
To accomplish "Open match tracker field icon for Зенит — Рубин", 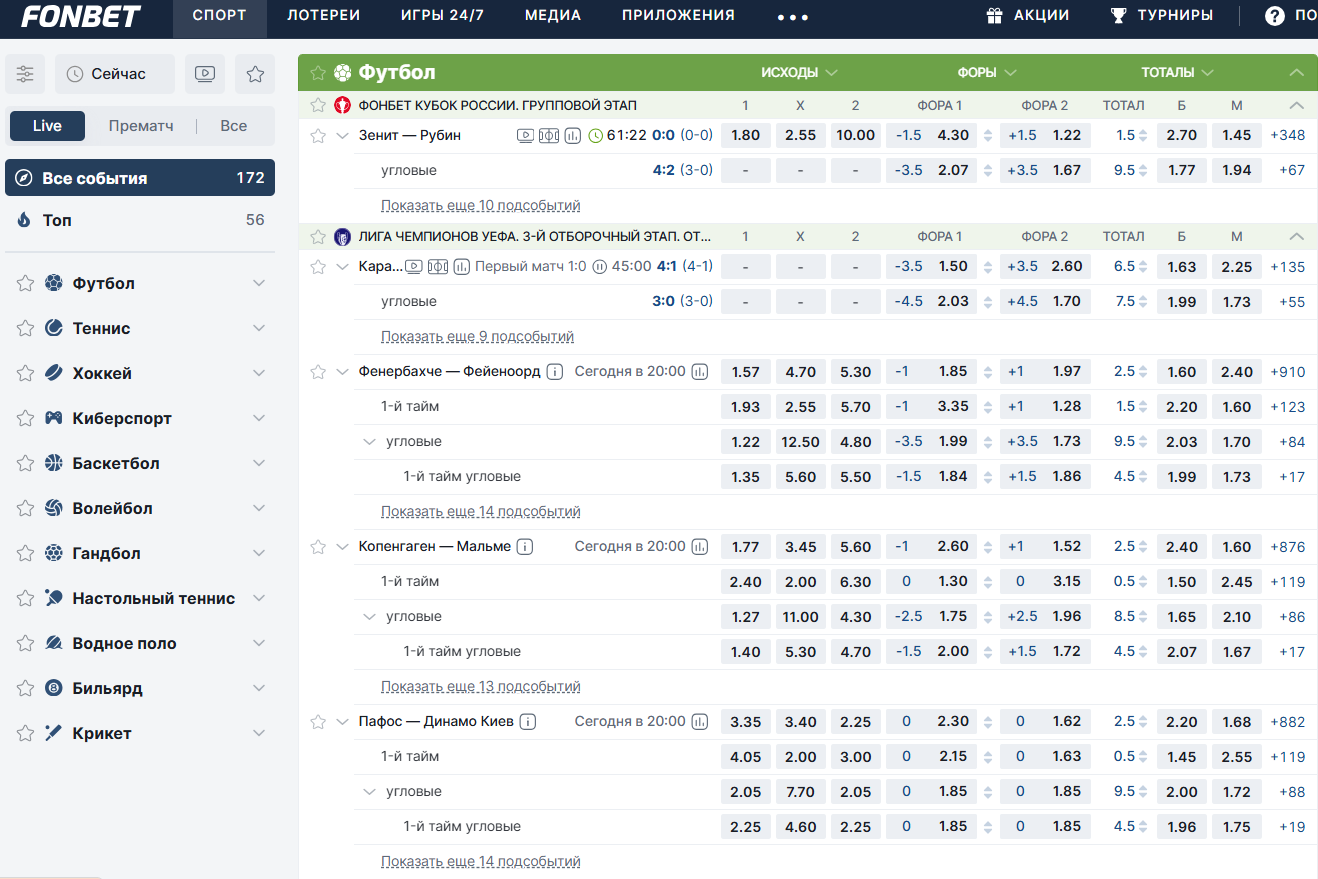I will point(548,136).
